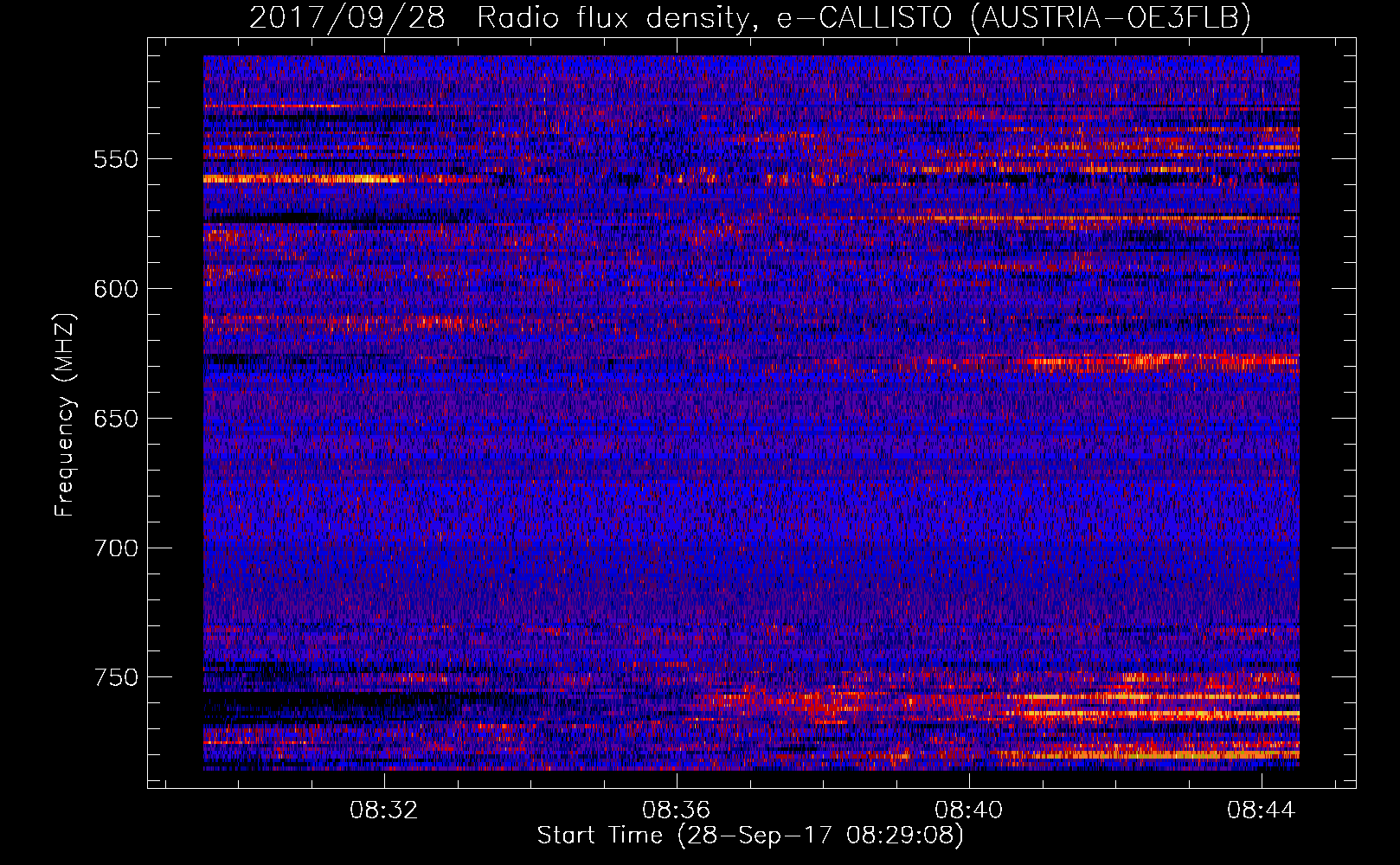The height and width of the screenshot is (865, 1400).
Task: Click the 600 frequency tick label
Action: 116,289
